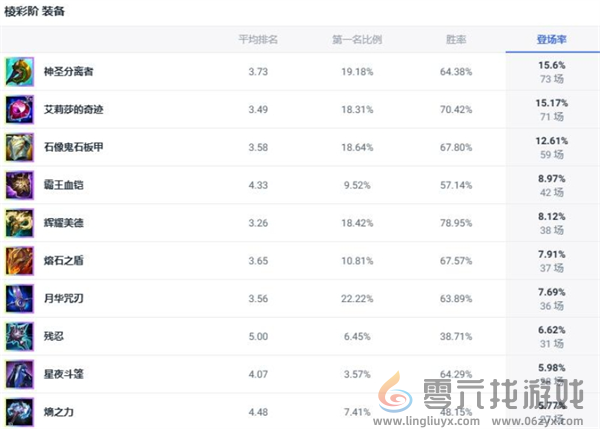Click the 残忍 item icon
The image size is (600, 429).
[x=19, y=336]
